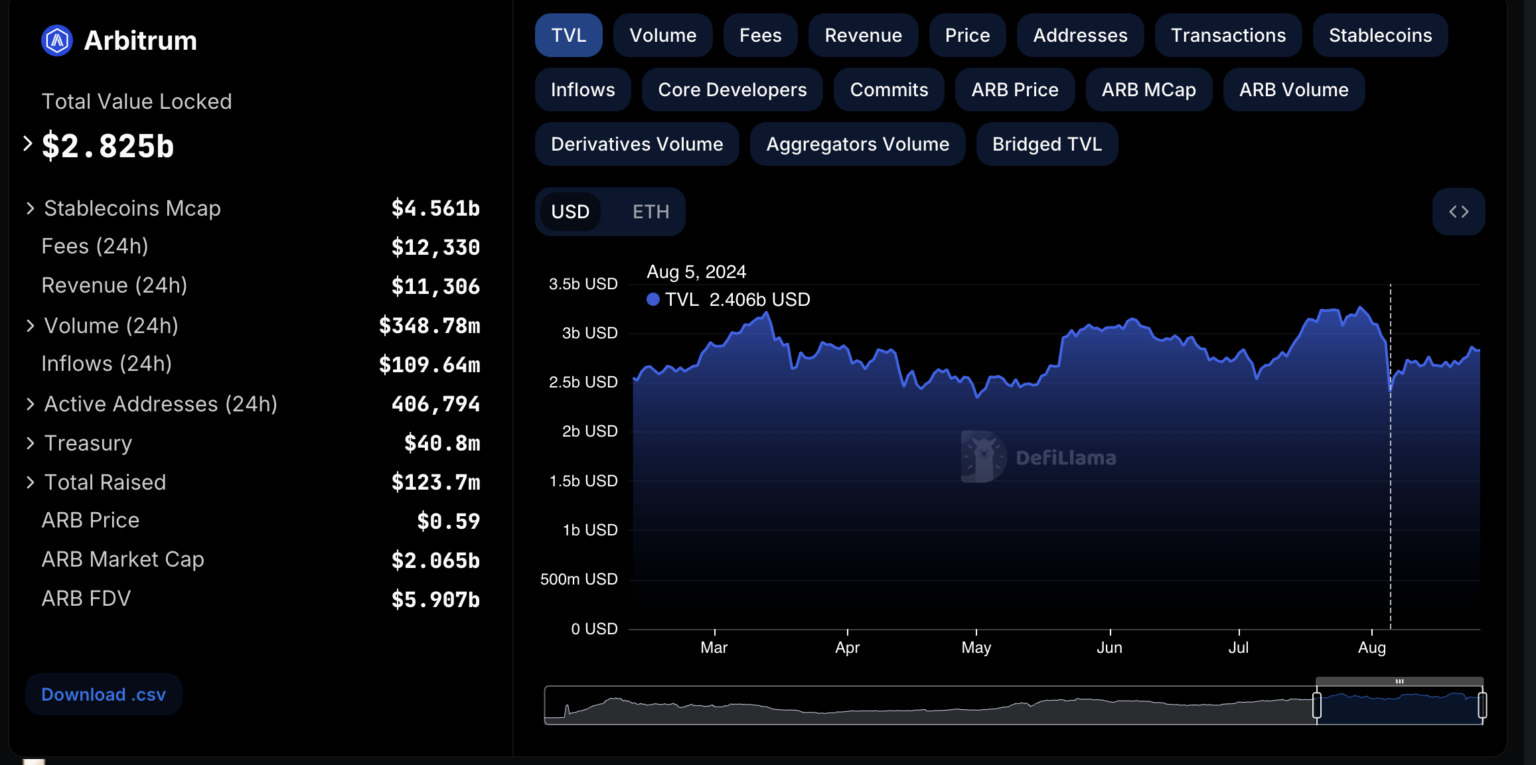Click the Aug 5 dashed marker line
This screenshot has height=765, width=1536.
tap(1391, 456)
